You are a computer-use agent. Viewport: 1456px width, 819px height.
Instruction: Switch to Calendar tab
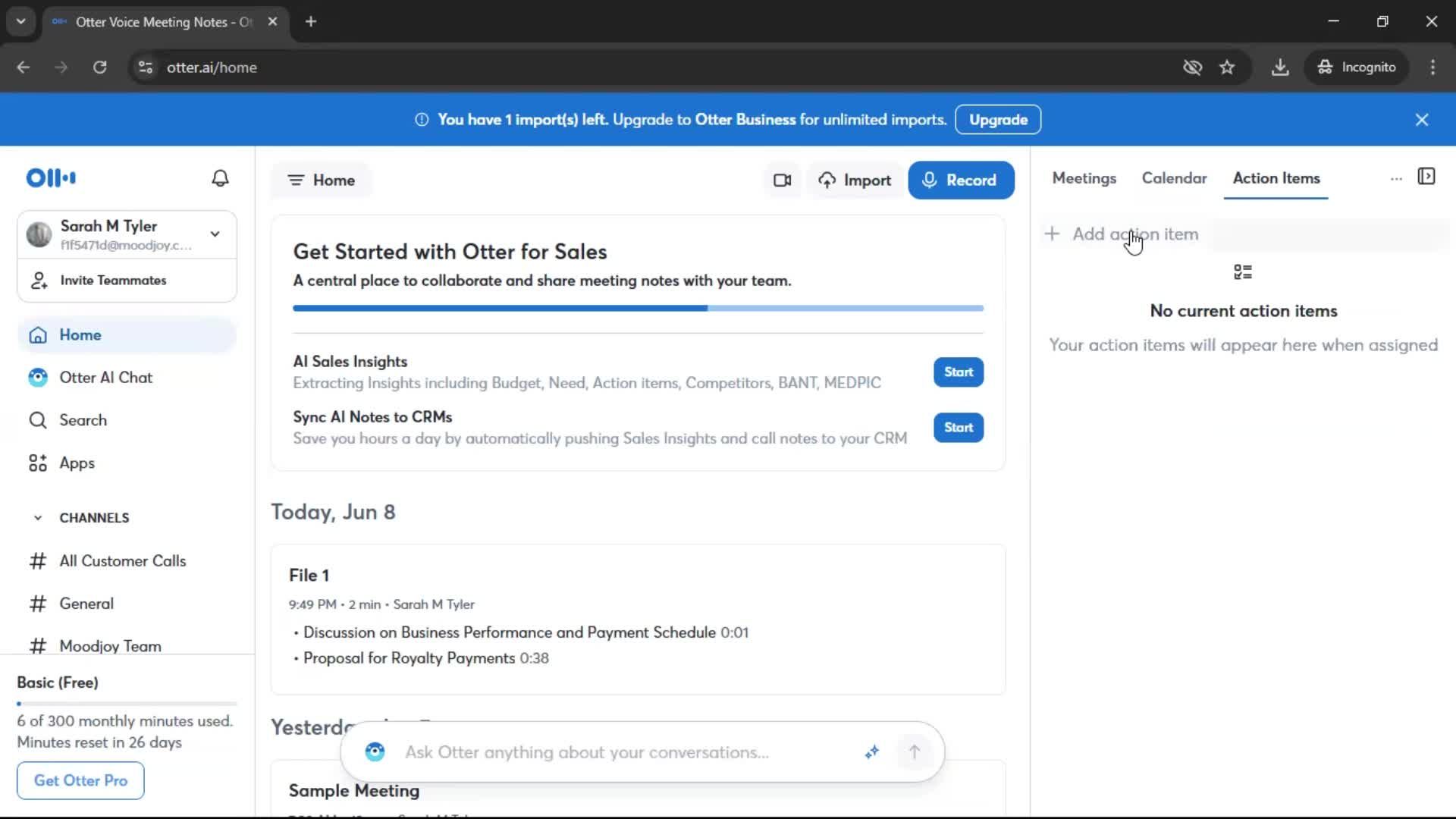1174,178
